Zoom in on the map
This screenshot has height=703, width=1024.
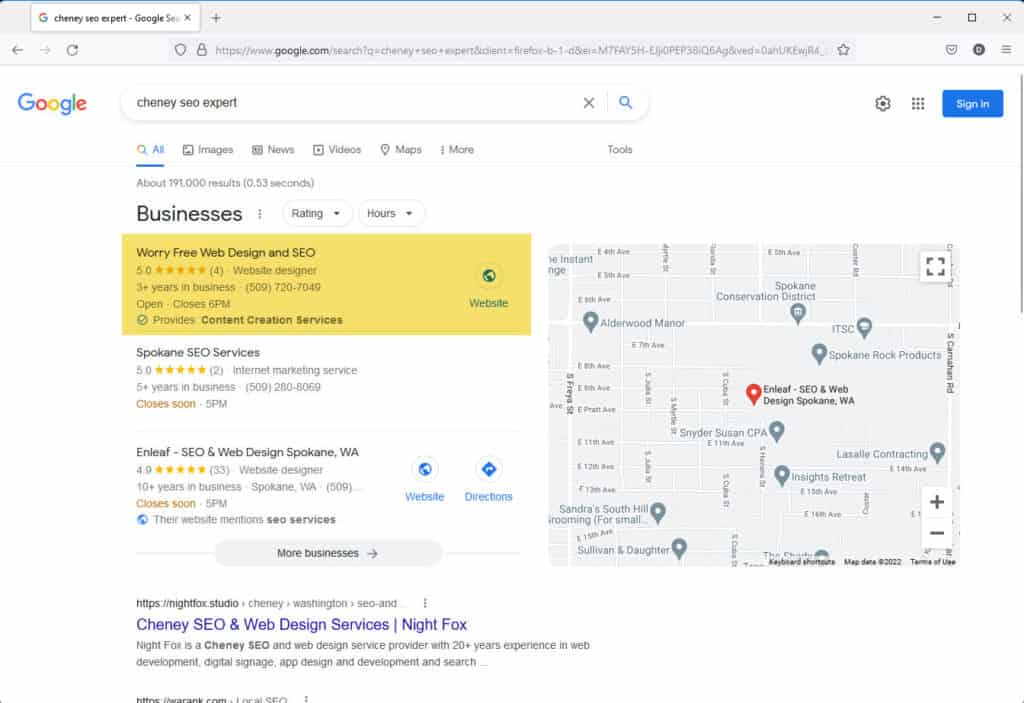point(936,502)
